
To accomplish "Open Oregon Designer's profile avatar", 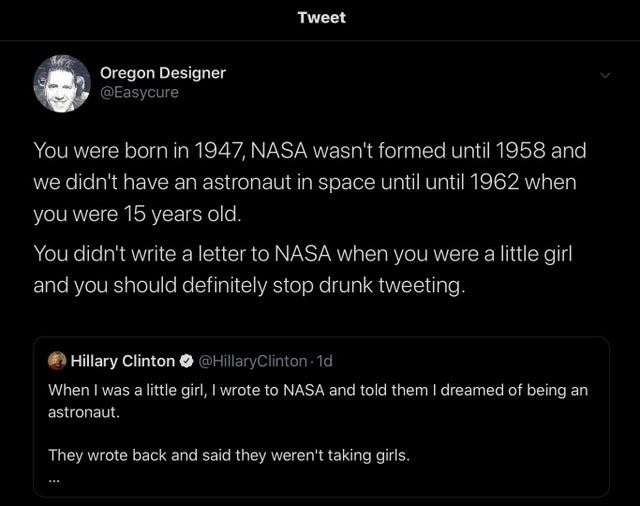I will 62,83.
